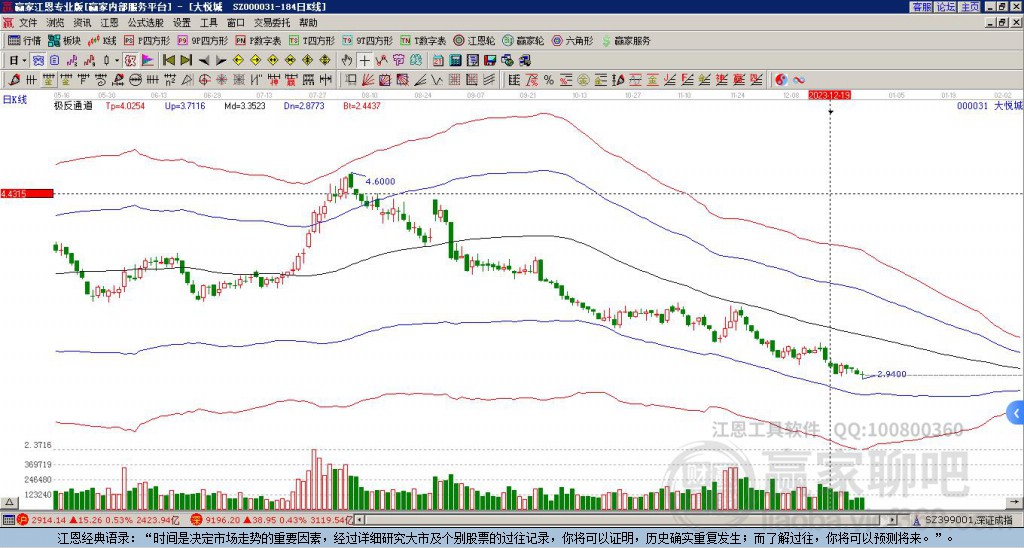Viewport: 1024px width, 548px height.
Task: Open the T数字表 number table
Action: click(x=423, y=40)
